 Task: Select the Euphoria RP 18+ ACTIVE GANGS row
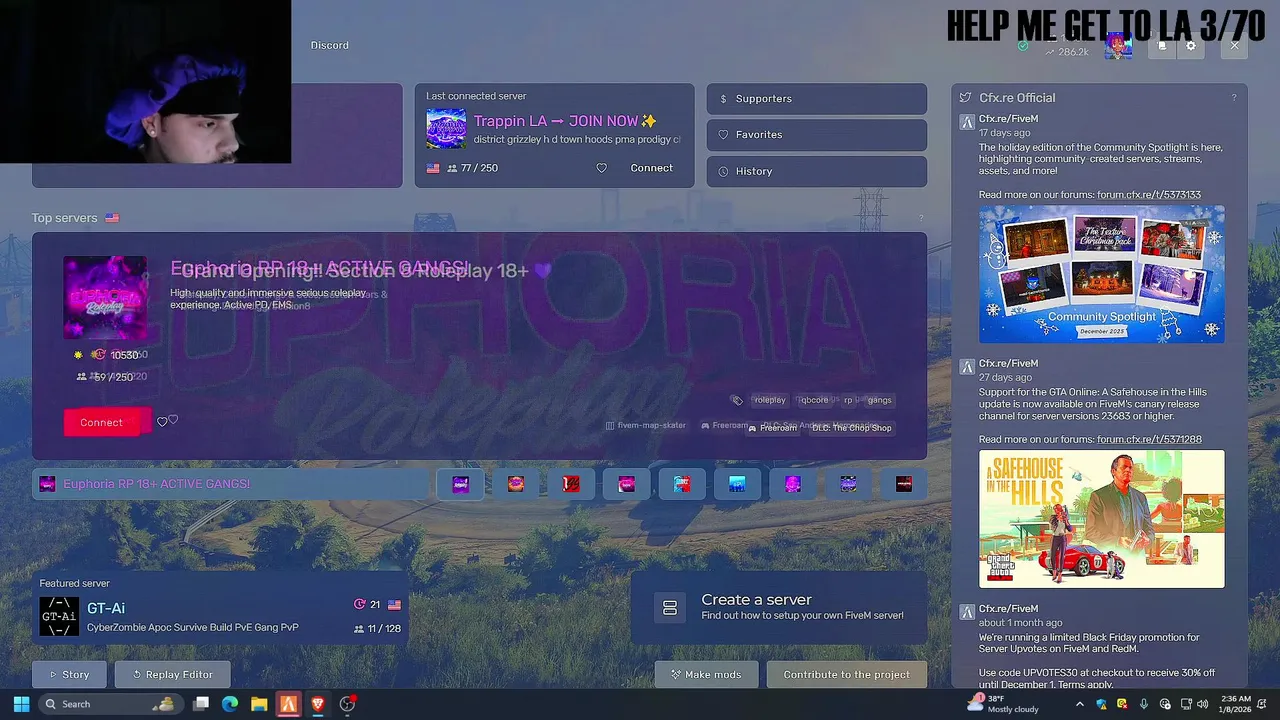coord(230,484)
